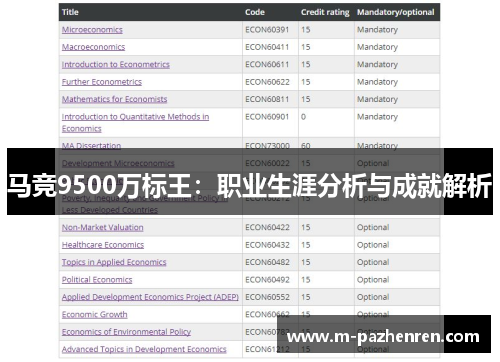The height and width of the screenshot is (362, 500).
Task: Open Healthcare Economics link
Action: [103, 245]
